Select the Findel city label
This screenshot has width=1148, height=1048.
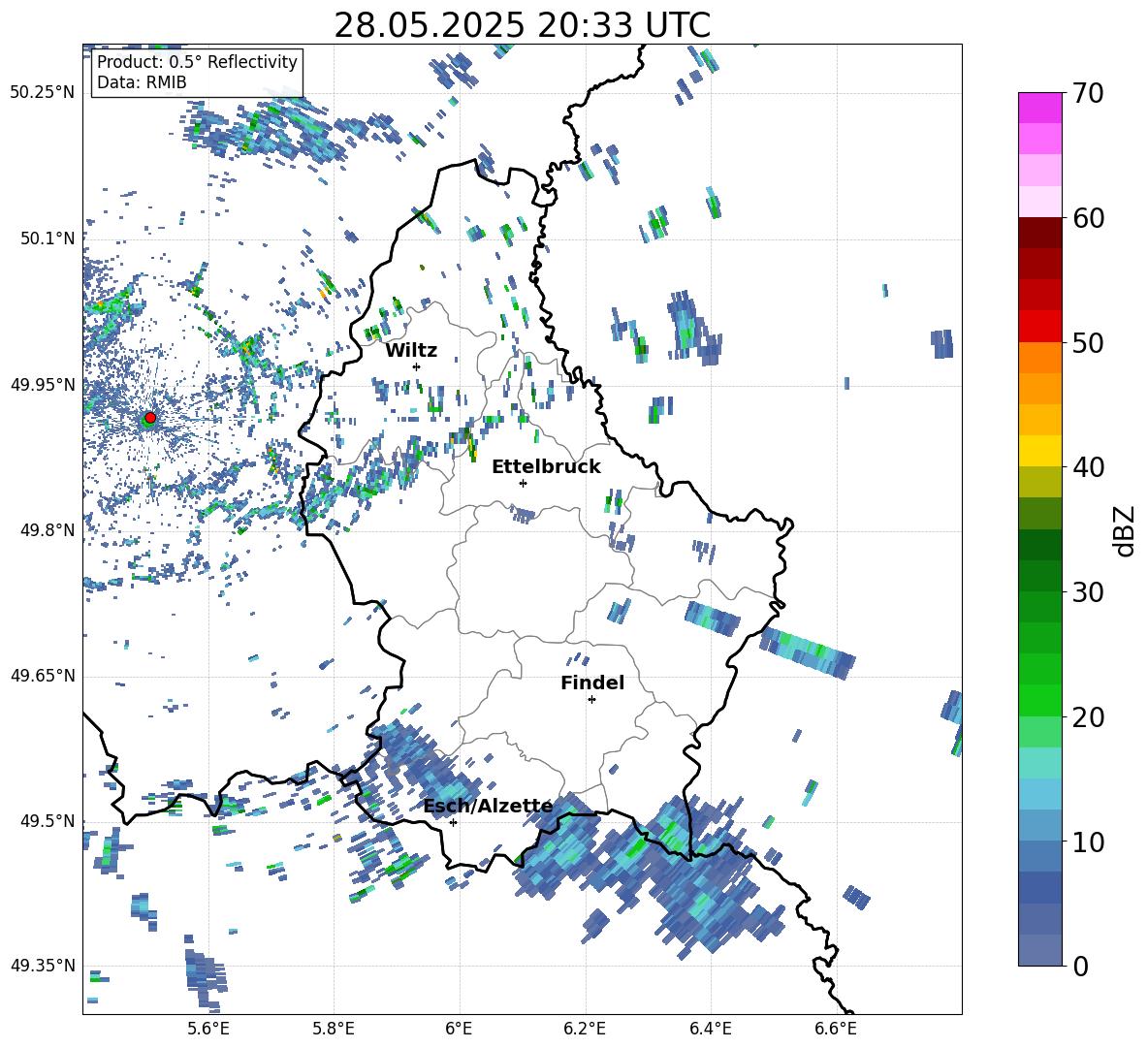tap(592, 683)
